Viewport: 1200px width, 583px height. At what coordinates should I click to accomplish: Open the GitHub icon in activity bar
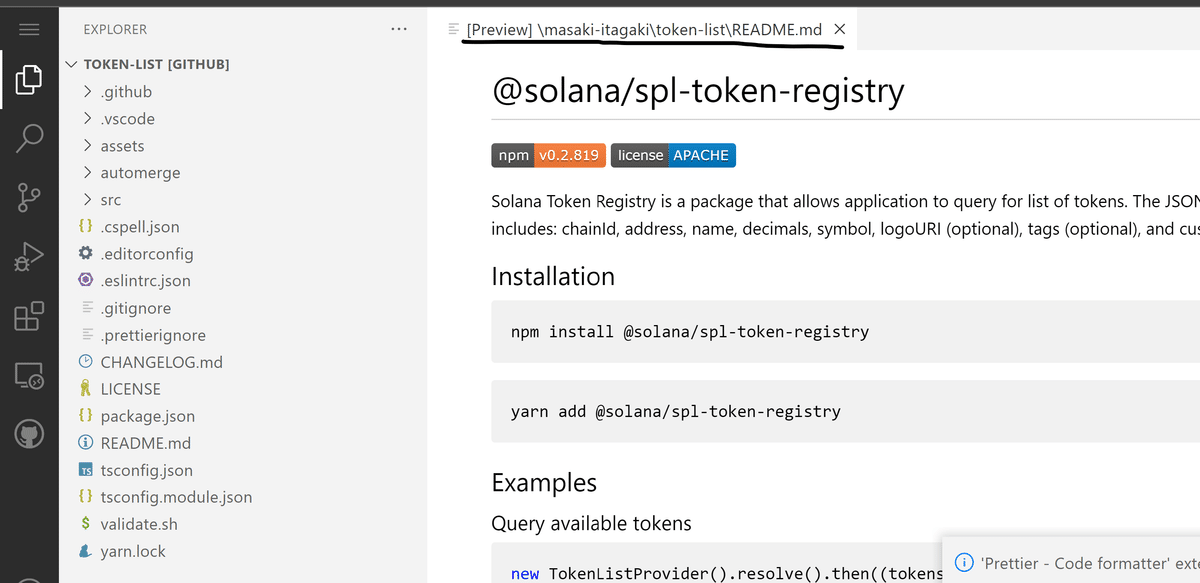point(29,434)
